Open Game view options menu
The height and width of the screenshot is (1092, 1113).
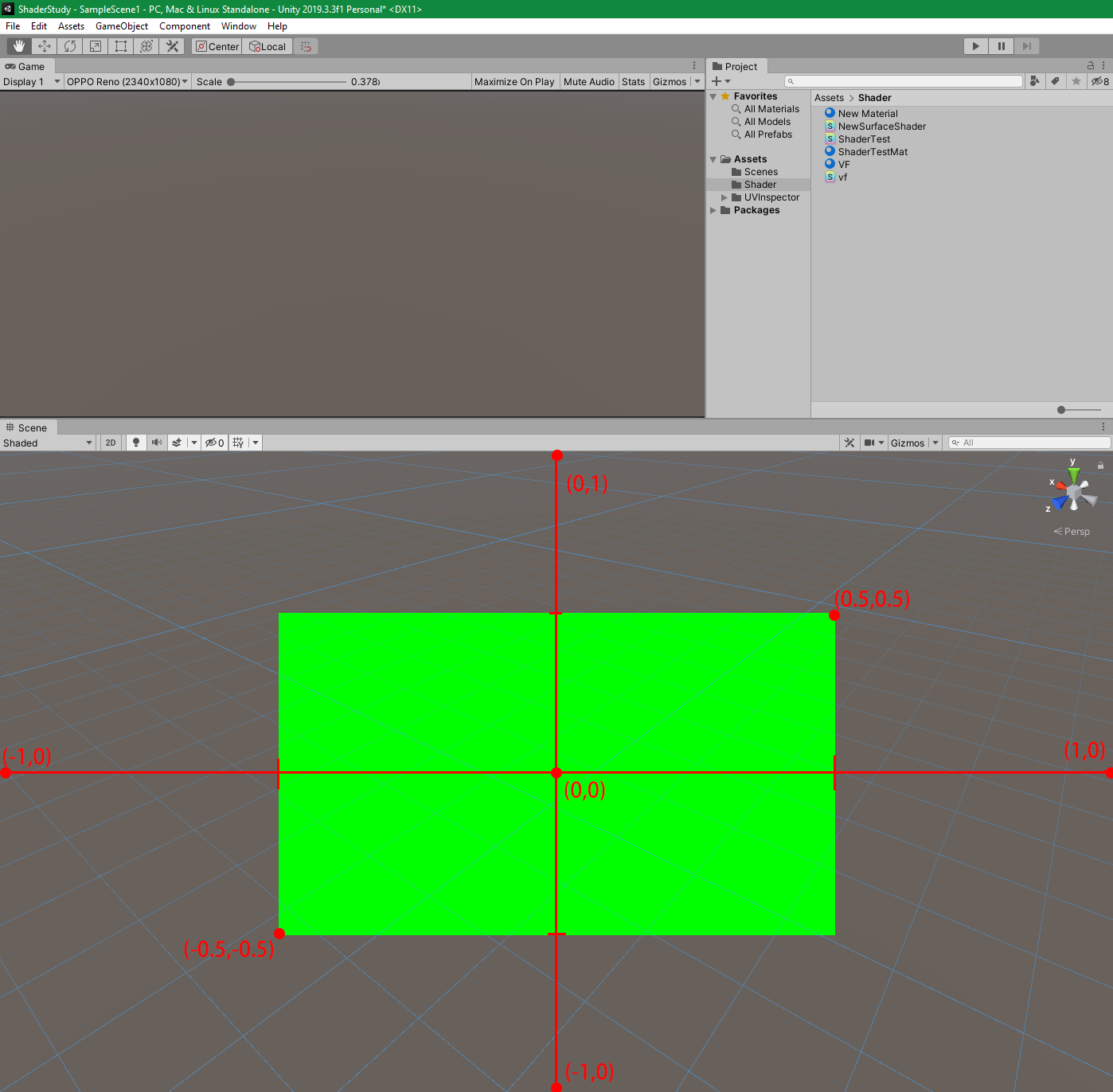pos(694,66)
